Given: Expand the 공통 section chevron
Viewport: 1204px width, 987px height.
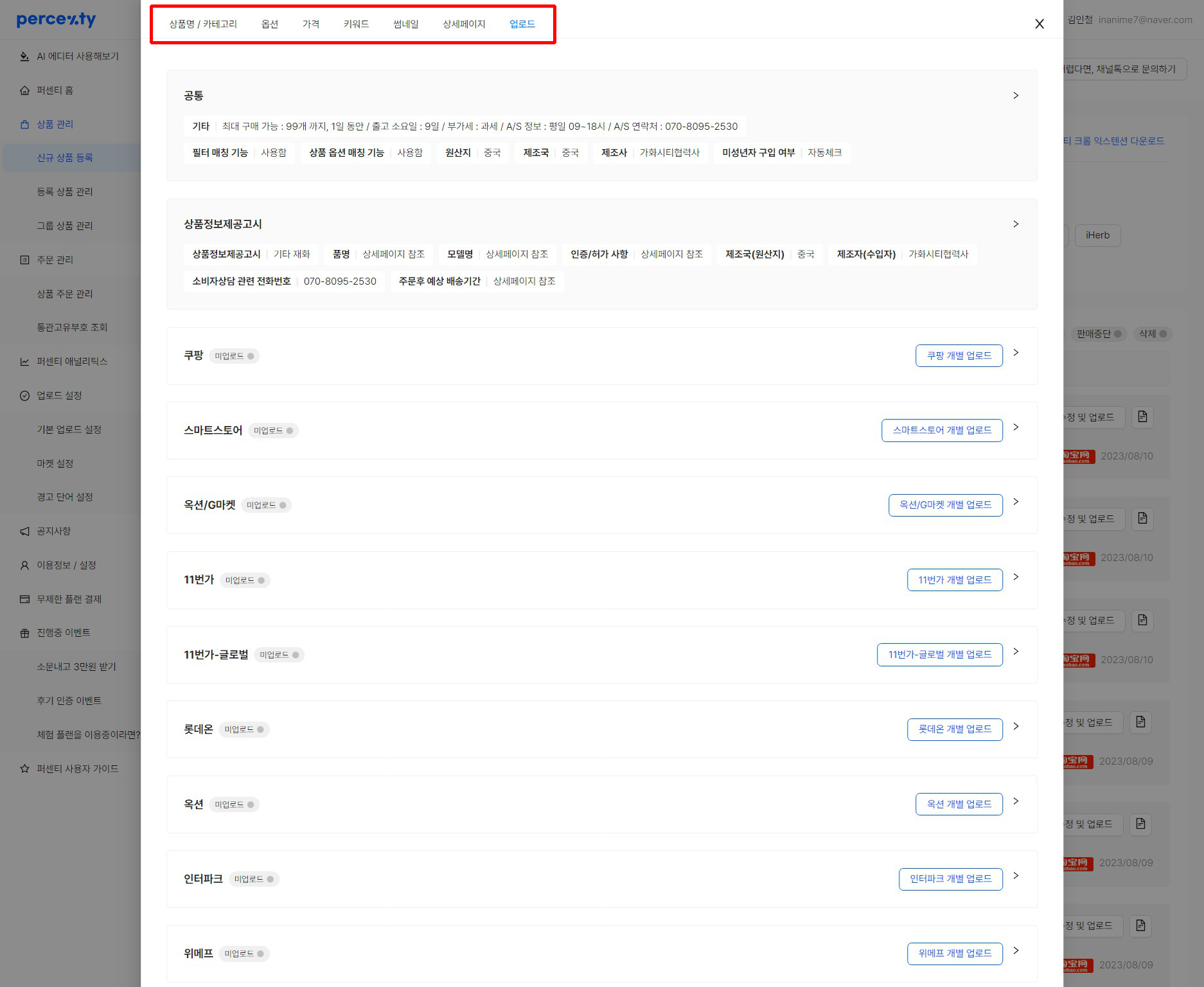Looking at the screenshot, I should click(1016, 96).
